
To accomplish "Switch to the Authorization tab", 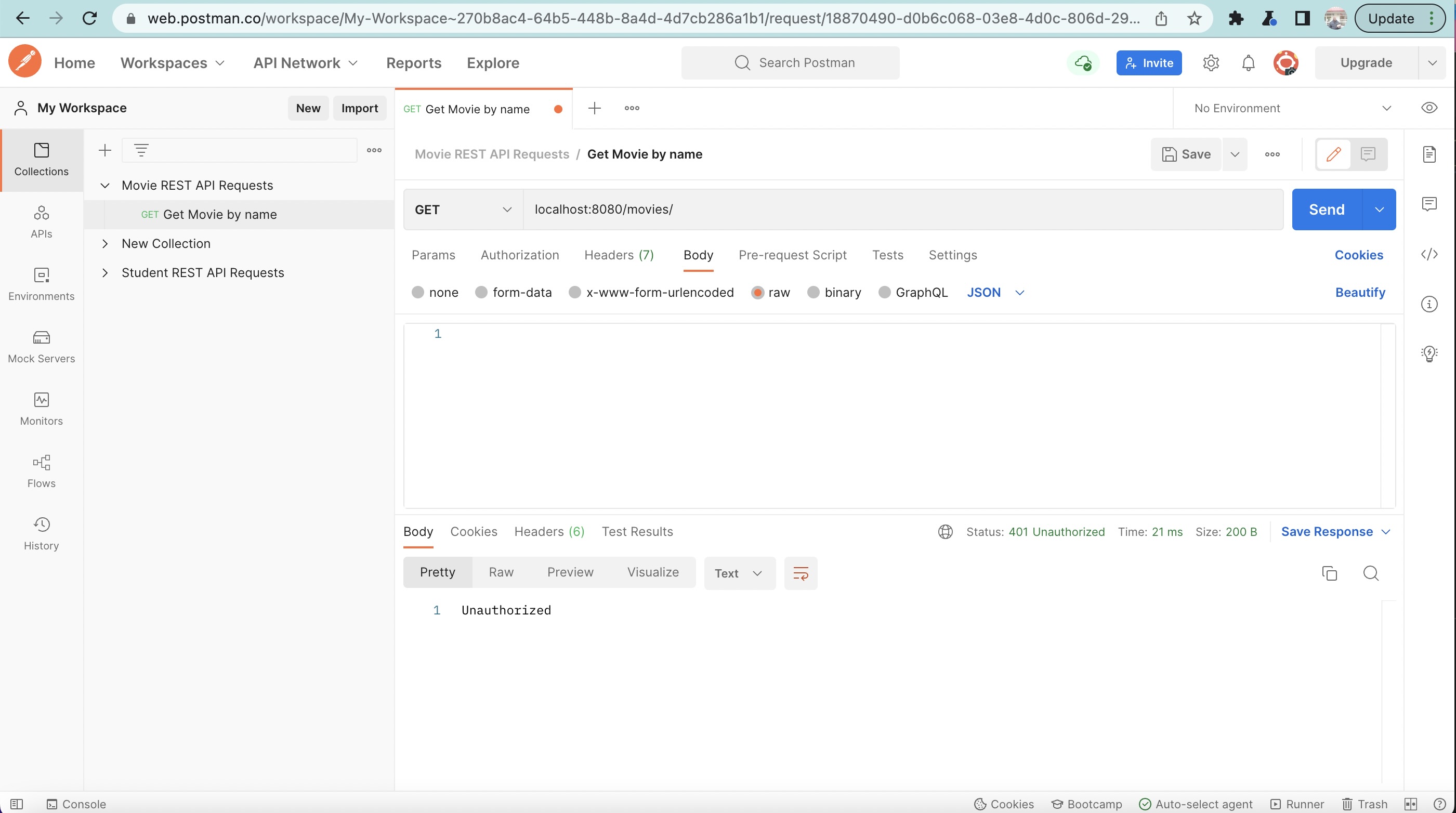I will point(519,255).
